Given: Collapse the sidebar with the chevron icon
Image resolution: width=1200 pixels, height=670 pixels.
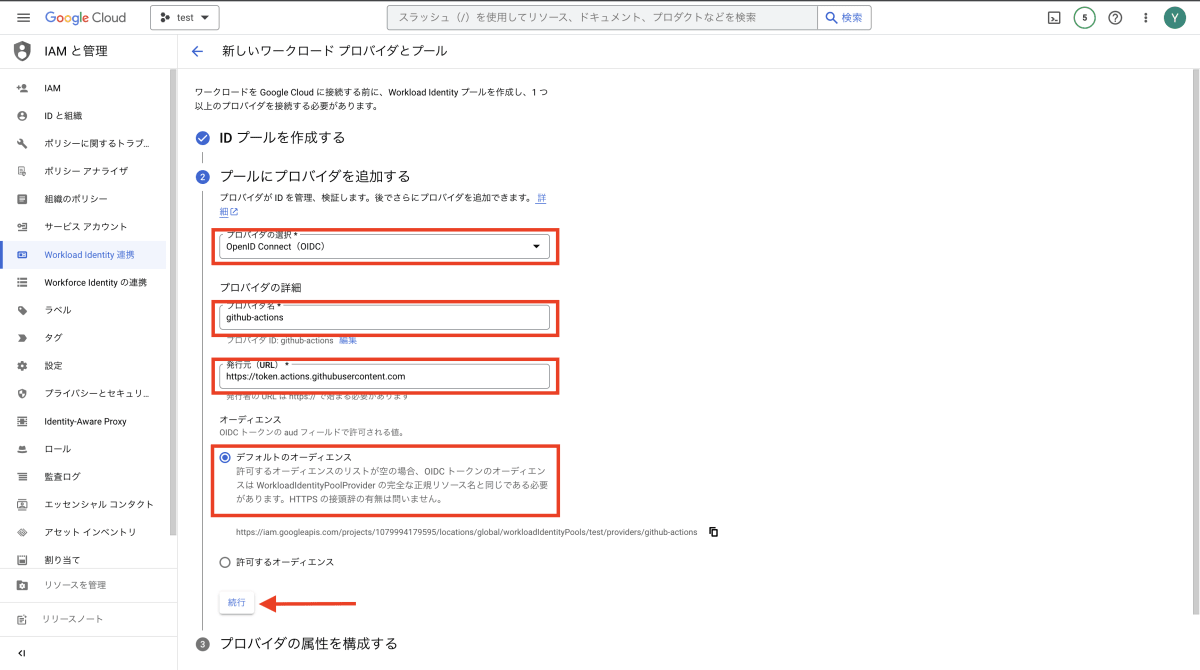Looking at the screenshot, I should click(x=22, y=653).
